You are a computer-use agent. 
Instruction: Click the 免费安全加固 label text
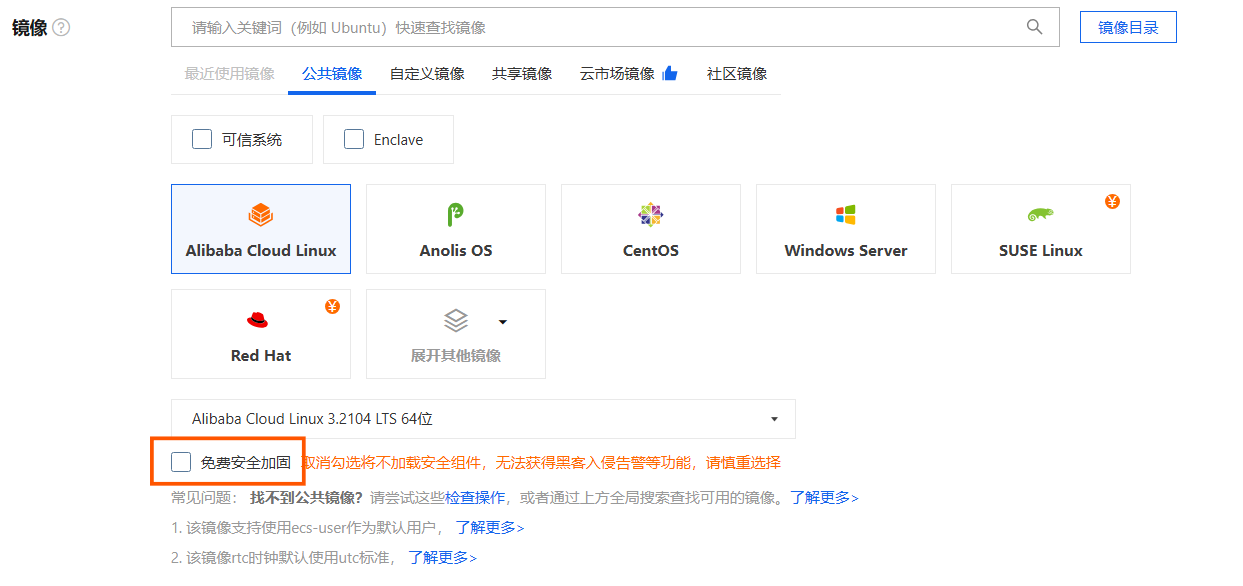click(246, 462)
